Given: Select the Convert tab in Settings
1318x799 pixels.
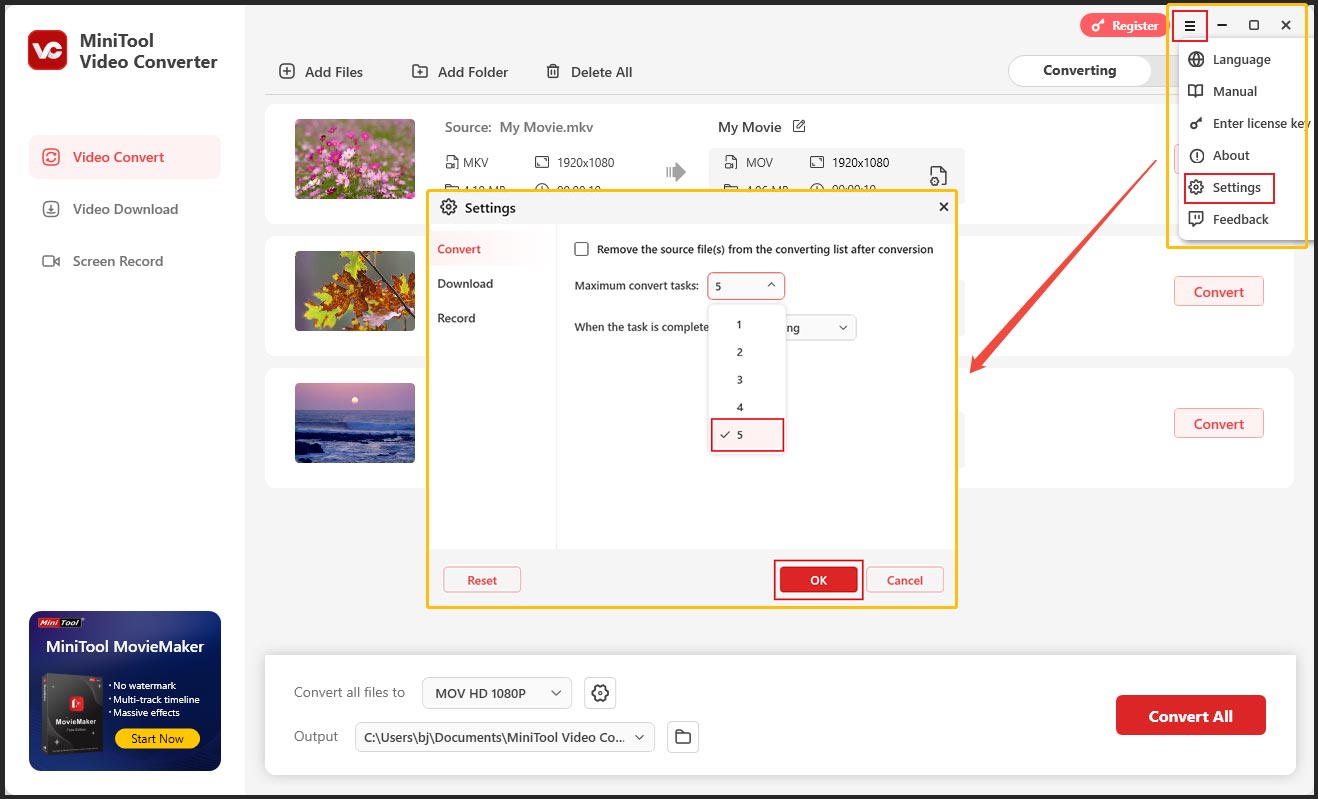Looking at the screenshot, I should point(459,249).
